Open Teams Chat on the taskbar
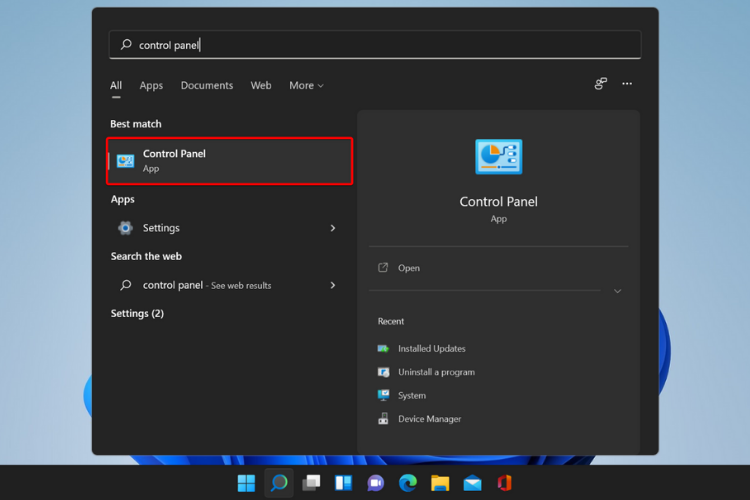 point(376,483)
